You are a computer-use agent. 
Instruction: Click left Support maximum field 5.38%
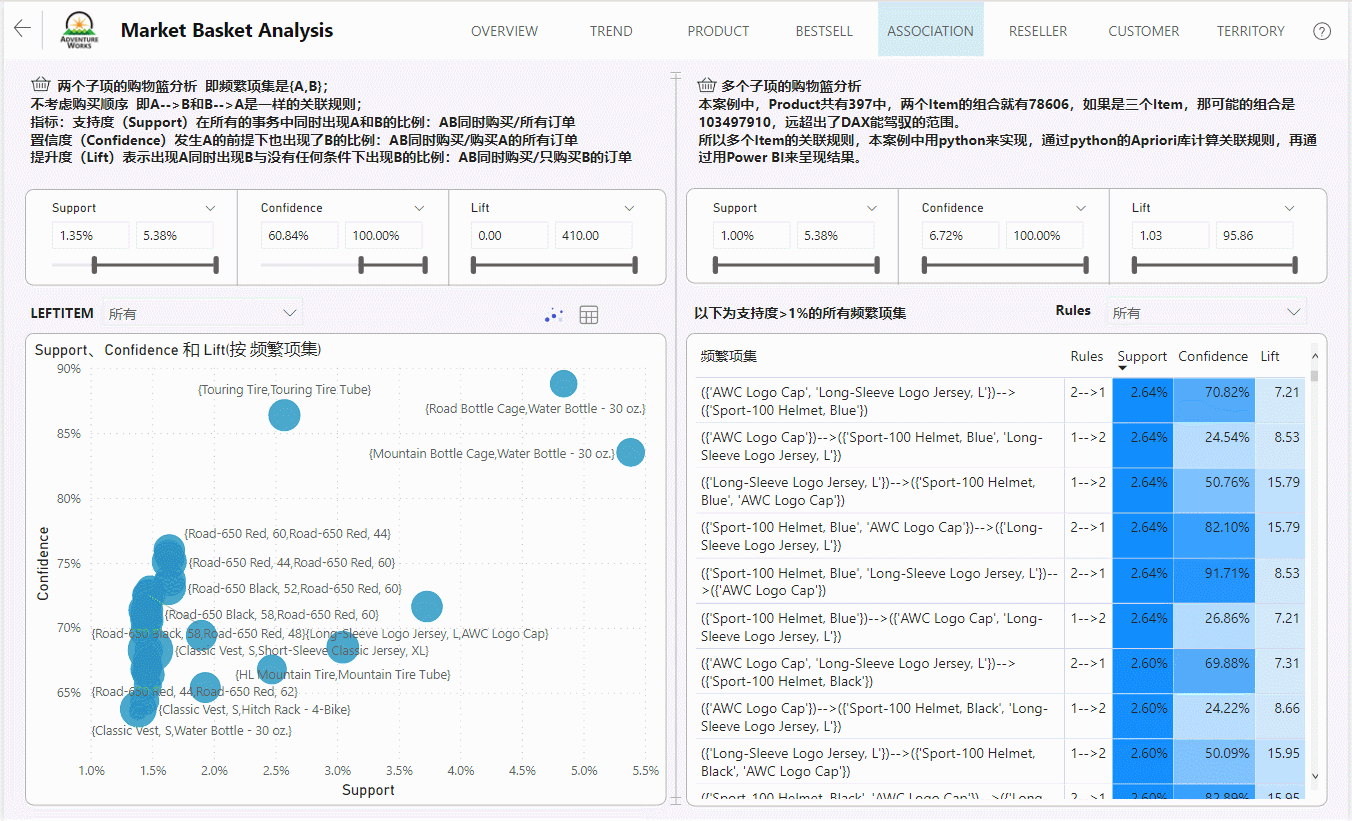pyautogui.click(x=175, y=236)
